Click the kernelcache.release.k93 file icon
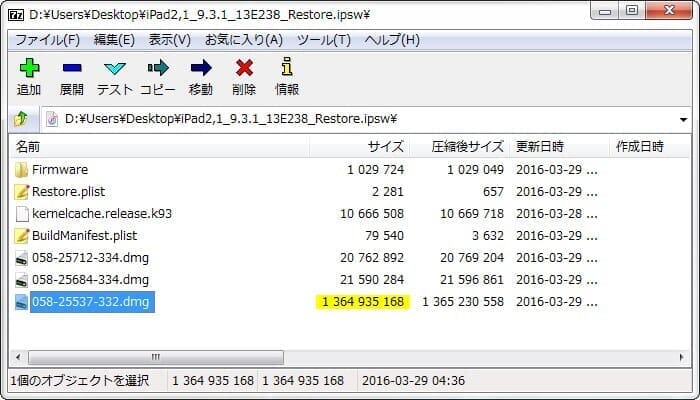 (21, 213)
